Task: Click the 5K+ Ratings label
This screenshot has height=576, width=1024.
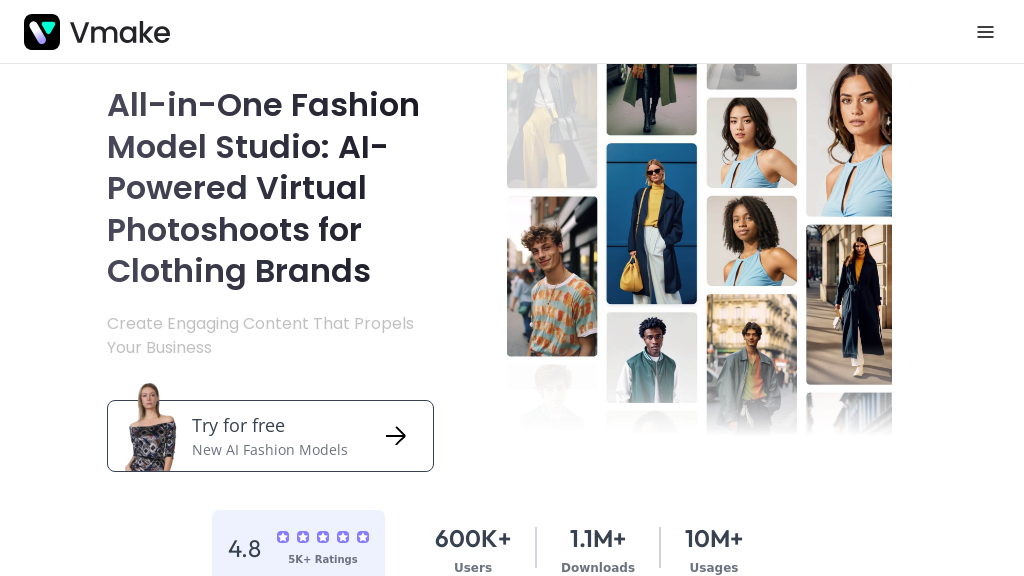Action: [323, 559]
